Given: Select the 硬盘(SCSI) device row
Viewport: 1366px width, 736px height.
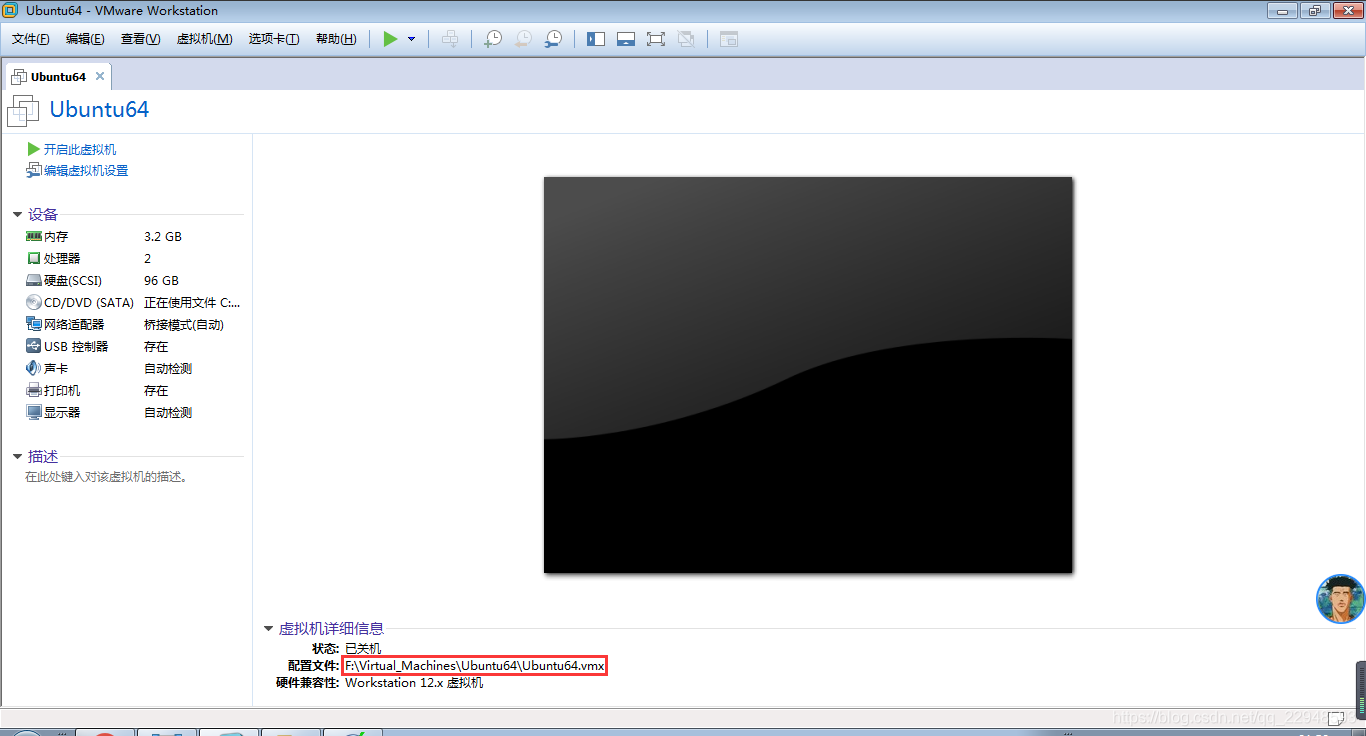Looking at the screenshot, I should pyautogui.click(x=134, y=281).
